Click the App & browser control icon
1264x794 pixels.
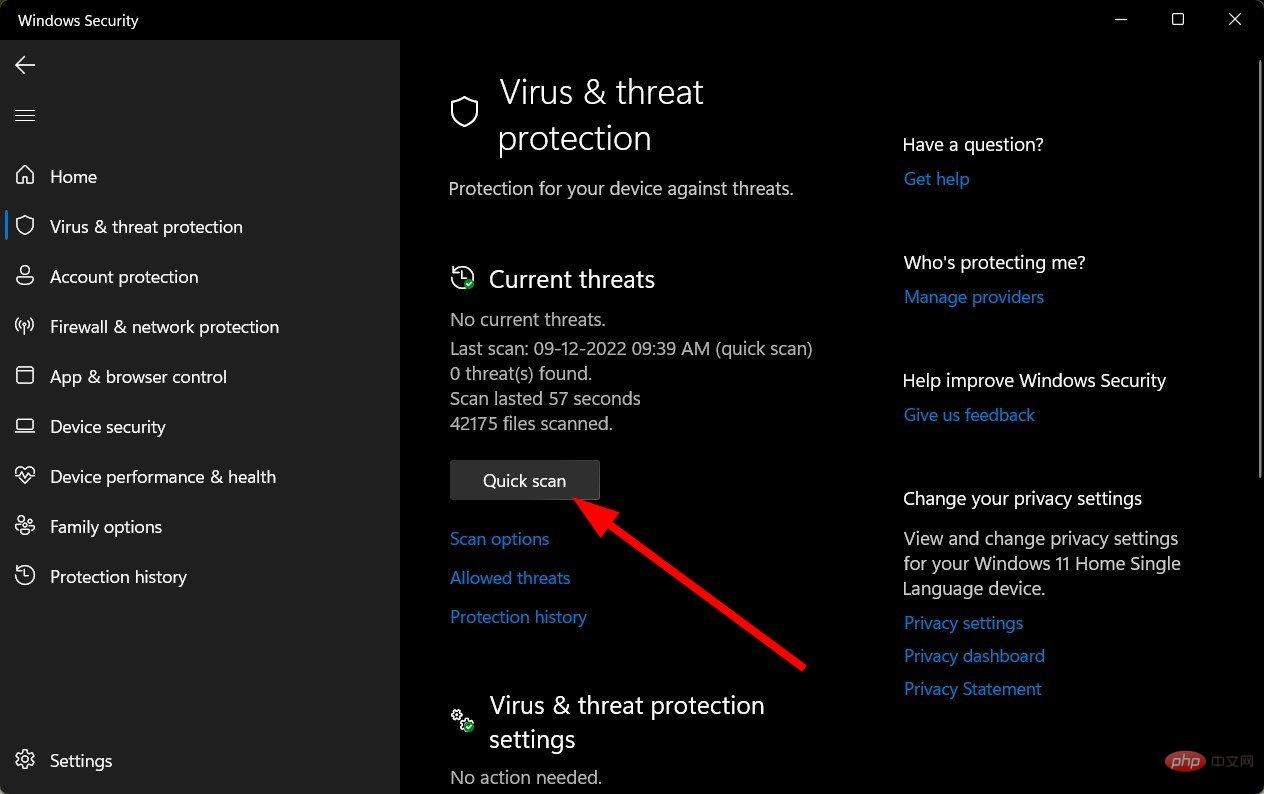pos(25,376)
